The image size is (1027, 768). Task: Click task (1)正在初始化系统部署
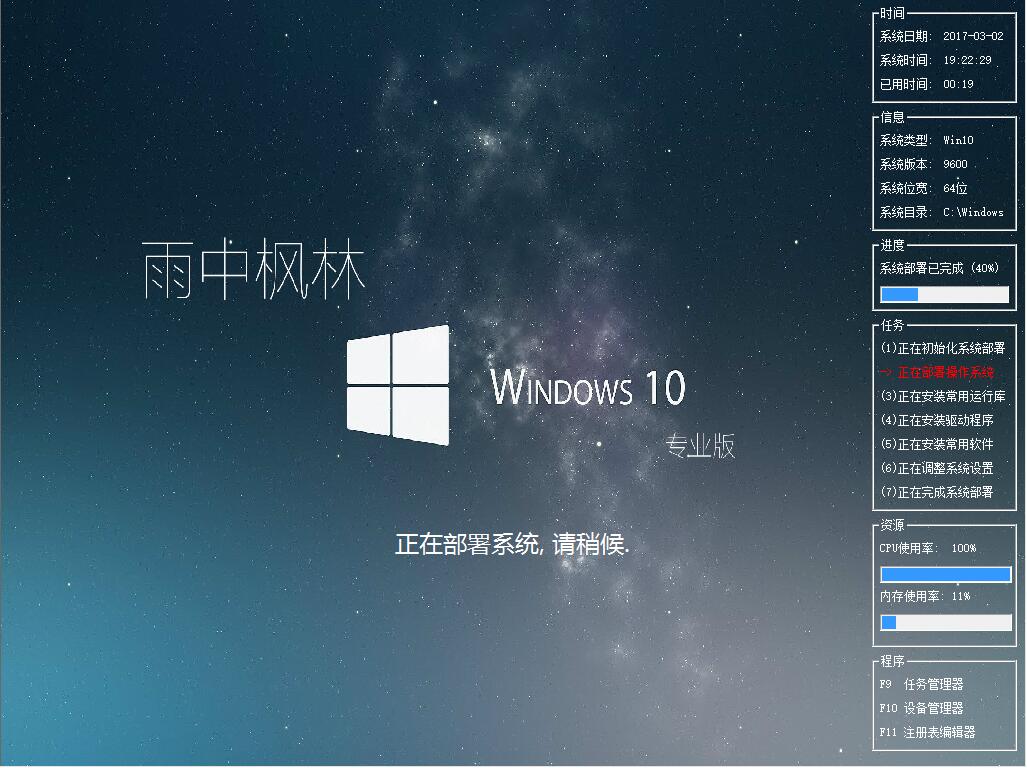point(943,348)
